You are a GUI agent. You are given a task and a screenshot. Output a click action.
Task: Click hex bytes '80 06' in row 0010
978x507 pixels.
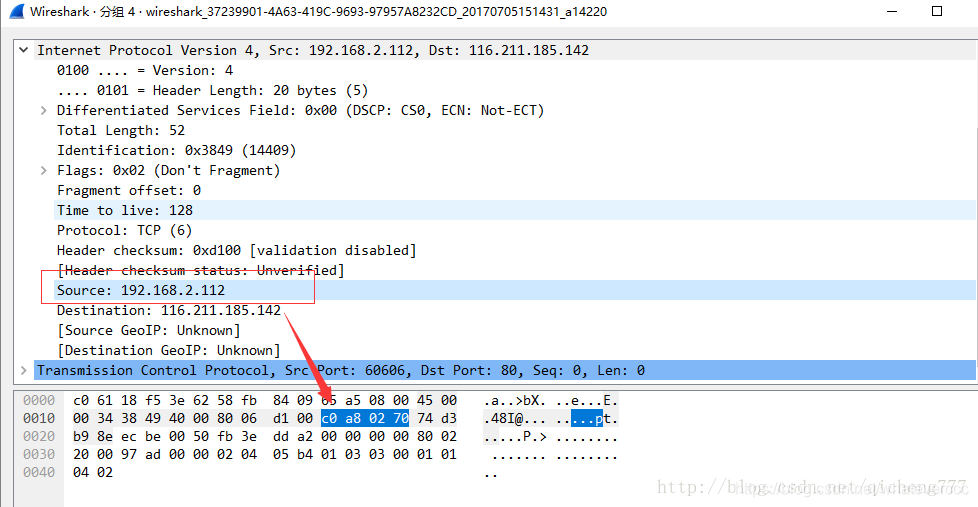[236, 418]
